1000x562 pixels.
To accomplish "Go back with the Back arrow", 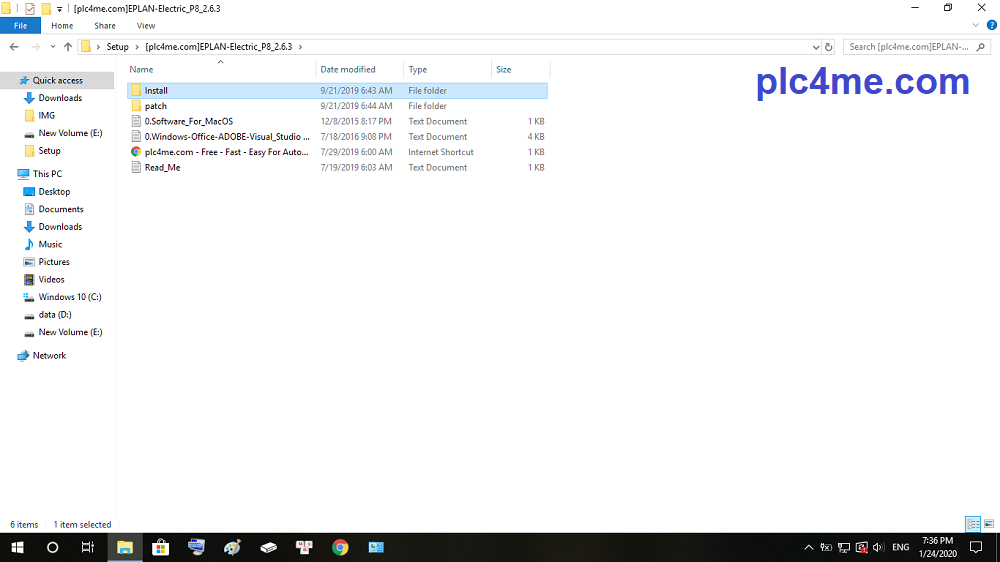I will click(x=14, y=47).
